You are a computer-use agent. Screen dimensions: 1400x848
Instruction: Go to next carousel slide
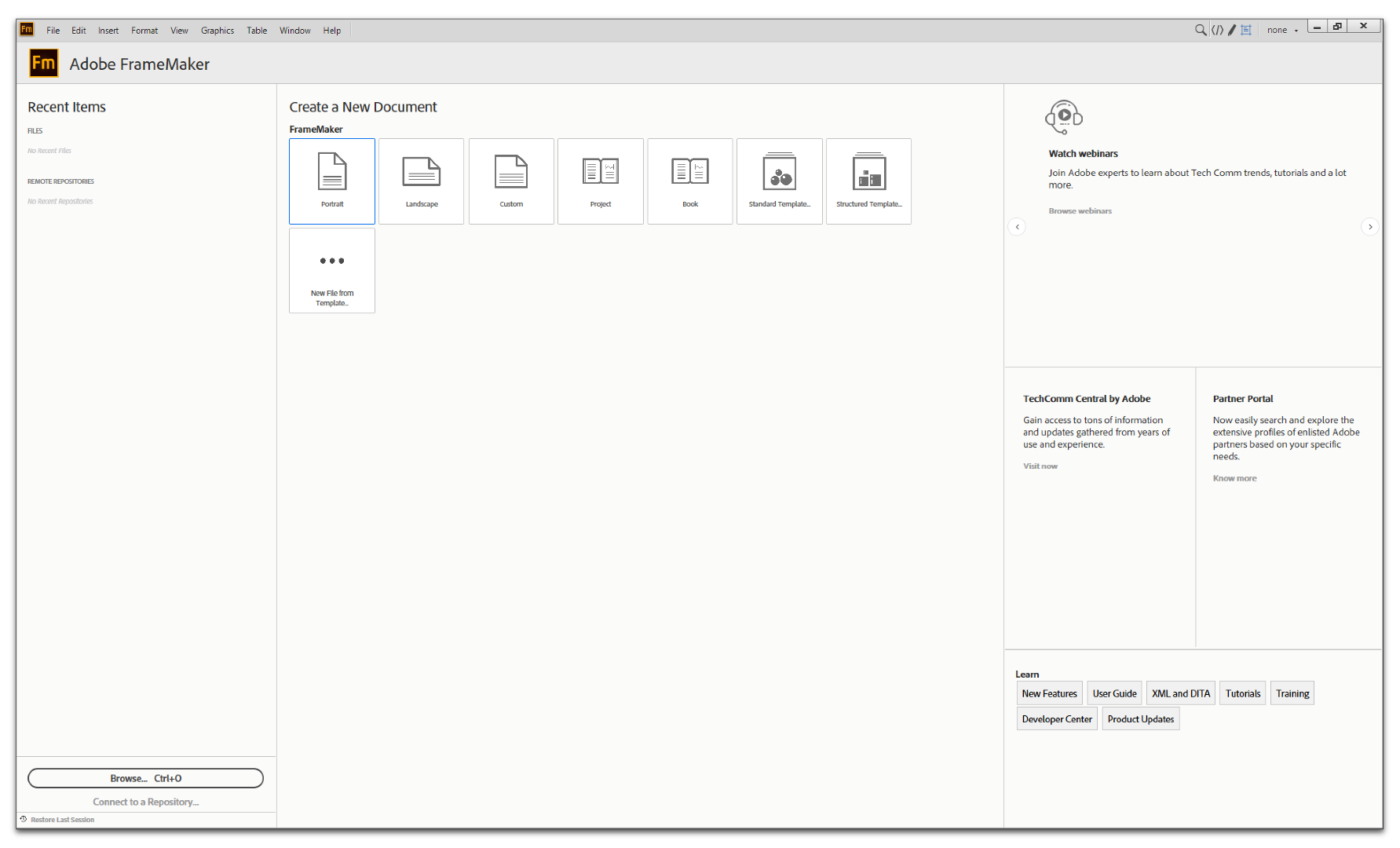point(1370,227)
